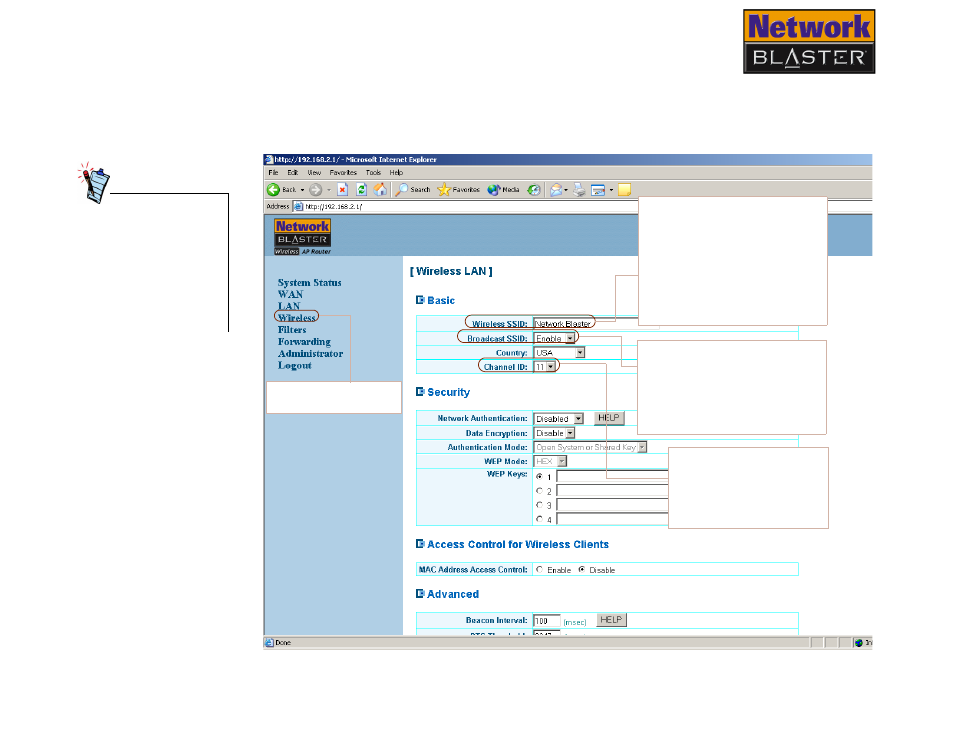Click HELP beside Network Authentication
The image size is (954, 742).
coord(608,418)
